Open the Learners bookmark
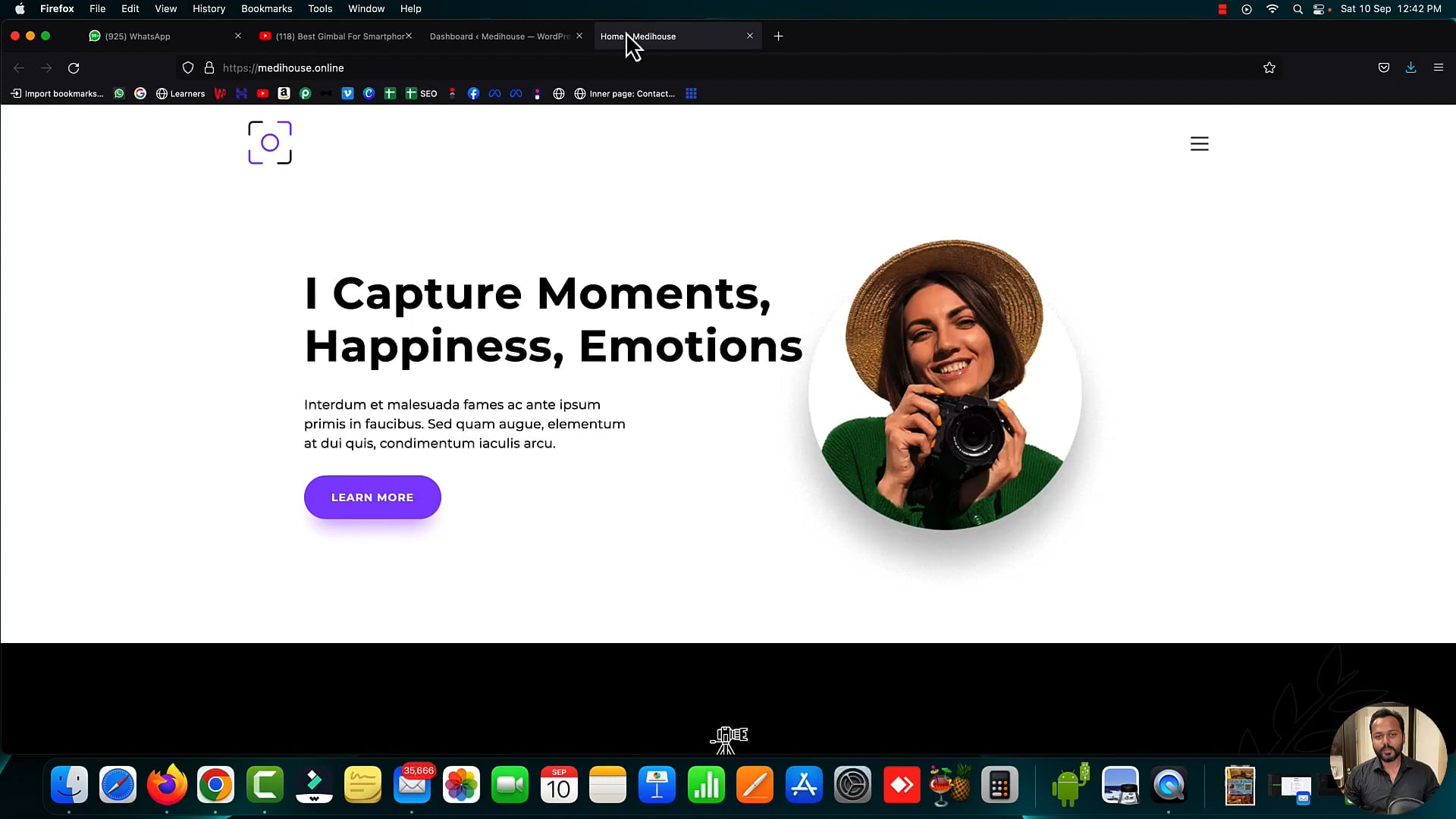 (x=180, y=94)
